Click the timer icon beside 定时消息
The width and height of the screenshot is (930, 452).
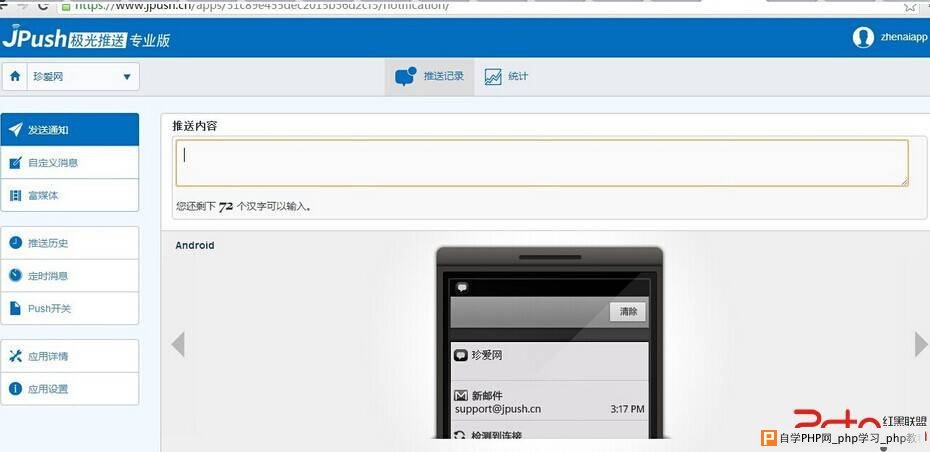point(15,275)
